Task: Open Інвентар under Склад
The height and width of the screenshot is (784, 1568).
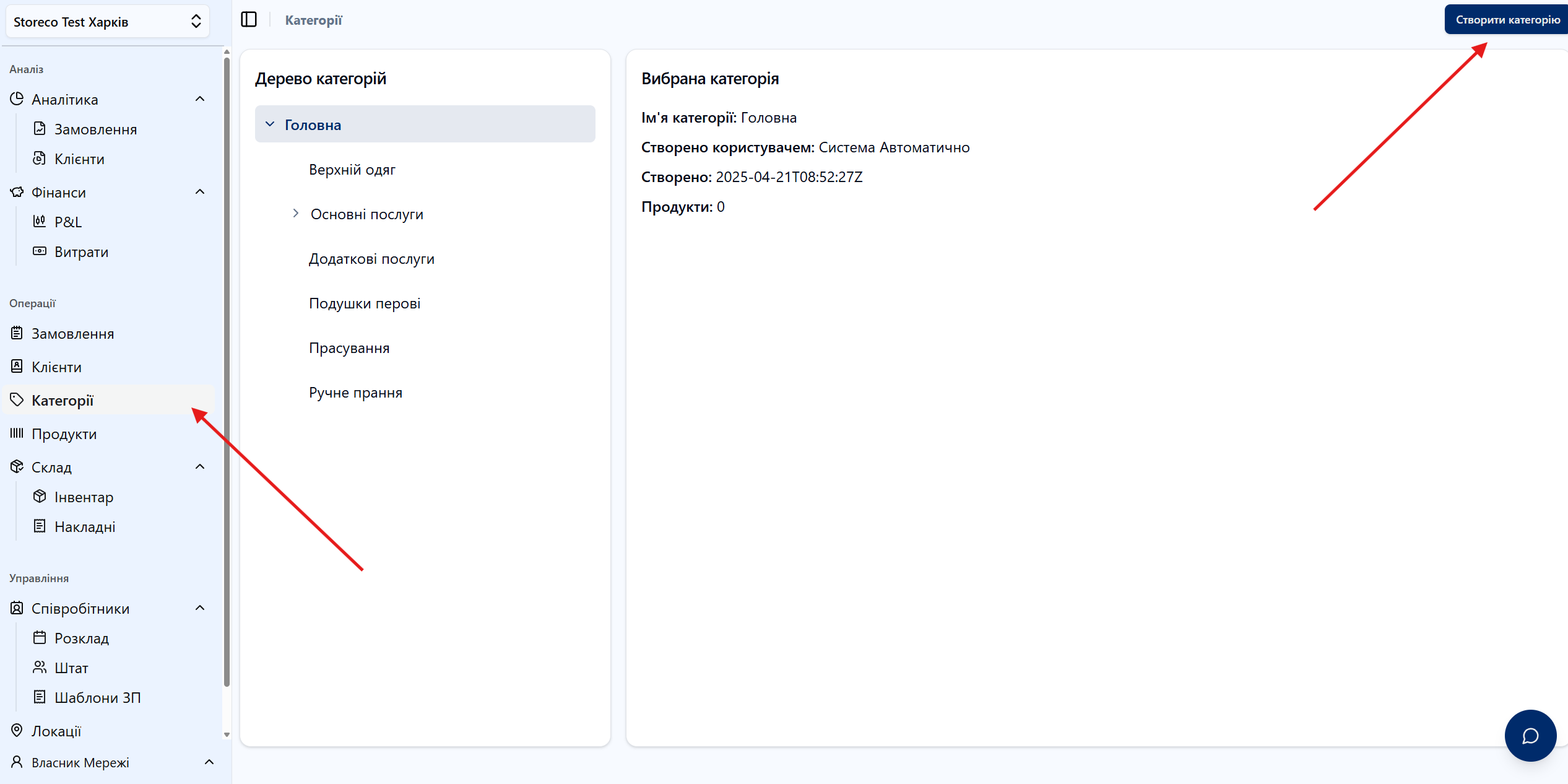Action: pyautogui.click(x=84, y=497)
